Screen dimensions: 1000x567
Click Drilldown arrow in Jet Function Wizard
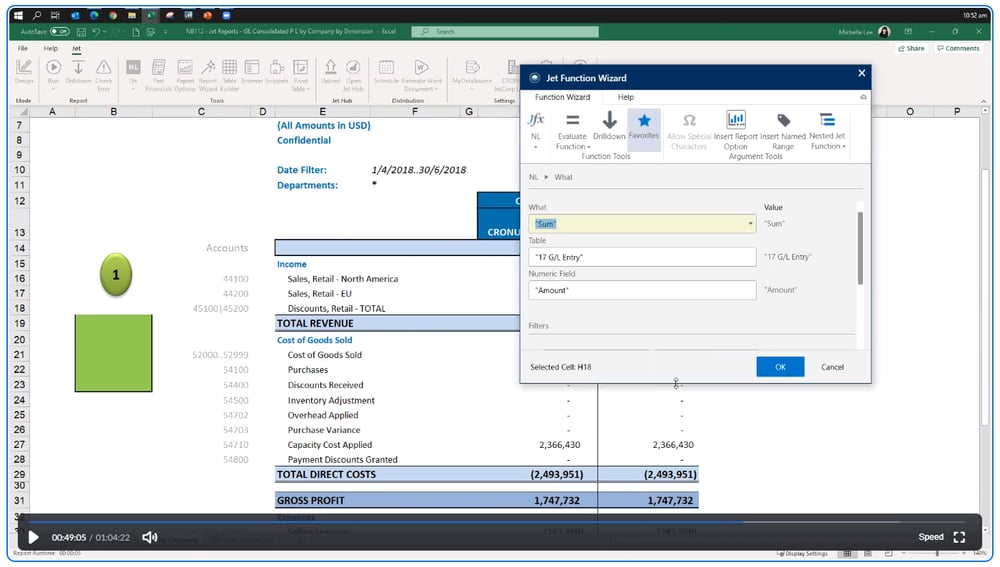(609, 125)
